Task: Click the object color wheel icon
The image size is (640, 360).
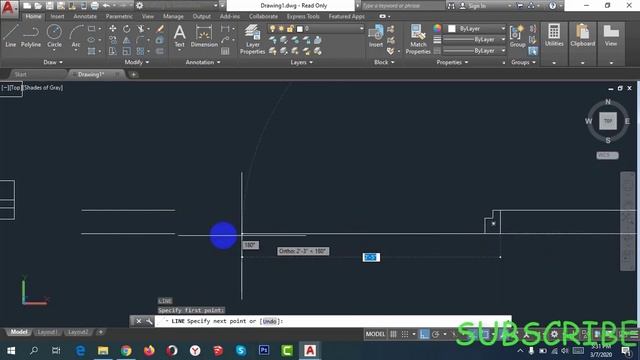Action: click(x=437, y=28)
